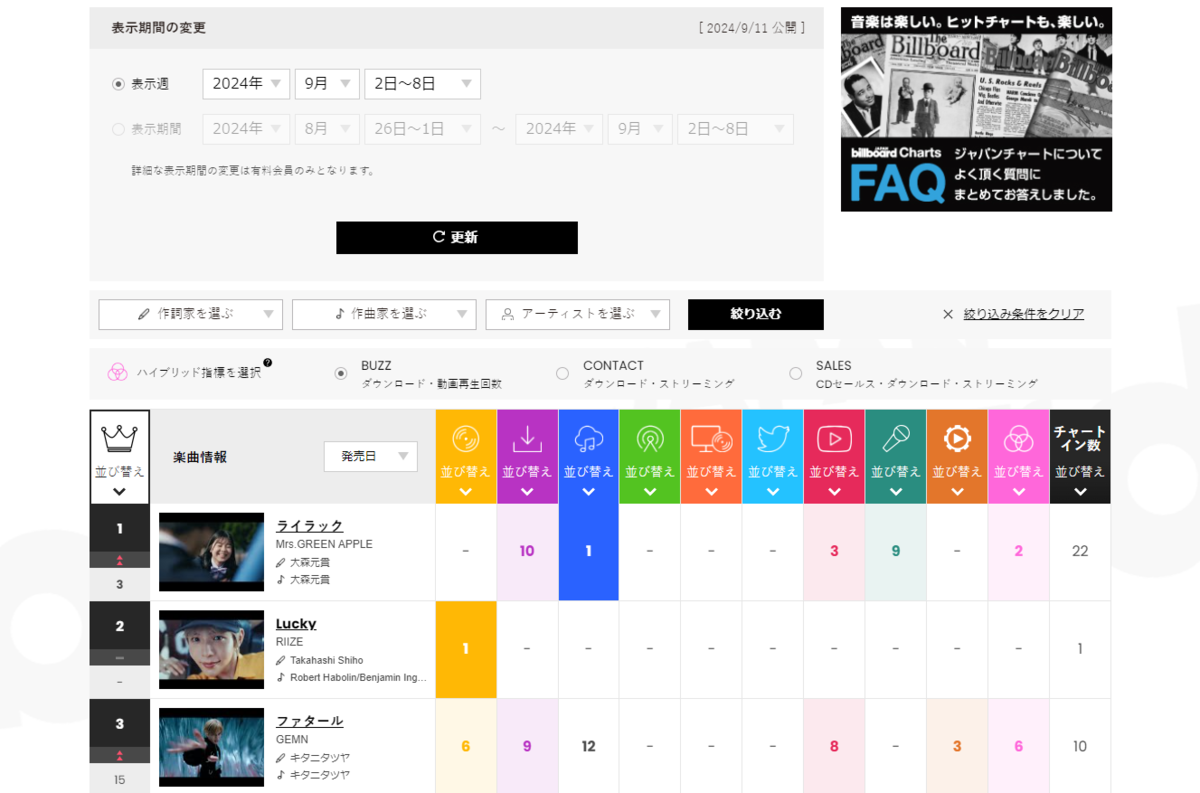Sort by the crown ranking column
This screenshot has width=1200, height=793.
click(x=119, y=457)
